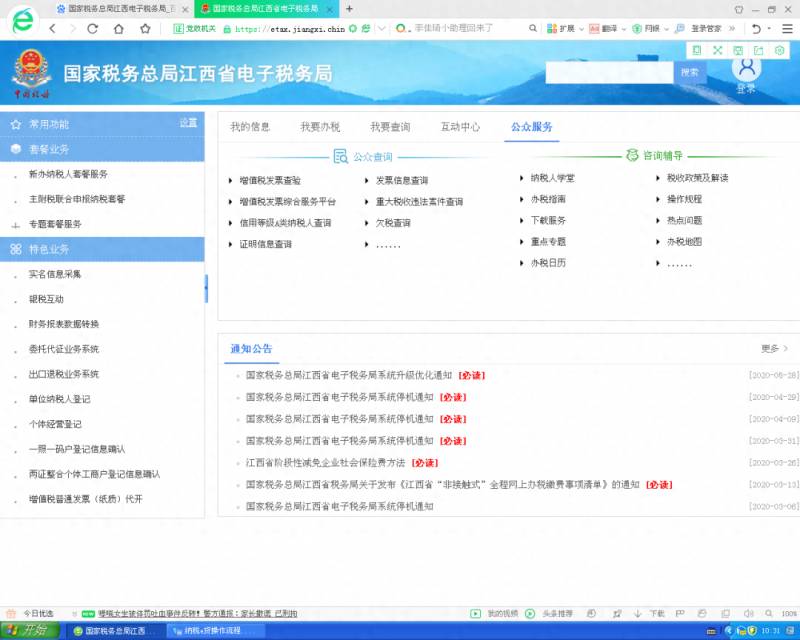Open 信用等级A类纳税人查询 link
Viewport: 800px width, 640px height.
point(285,223)
